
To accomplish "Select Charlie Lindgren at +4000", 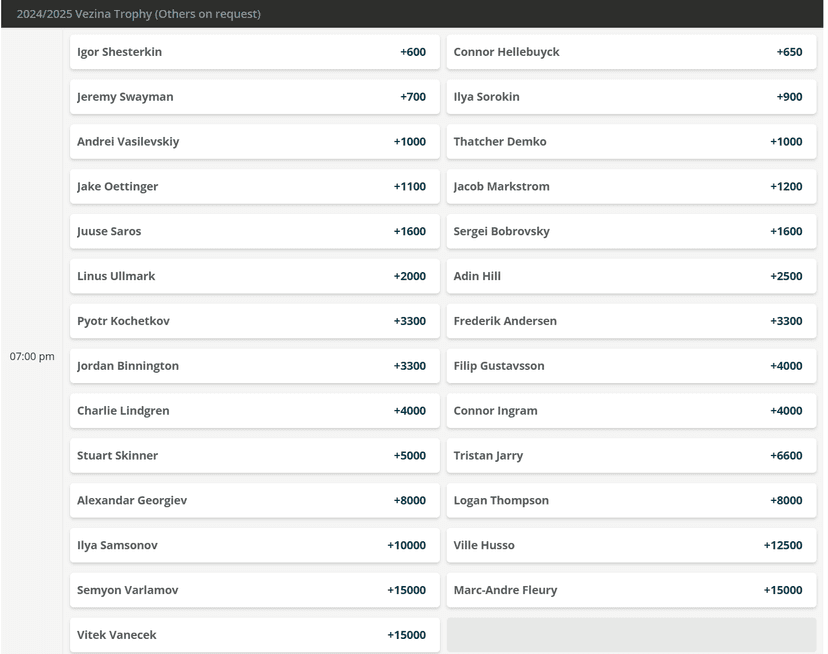I will point(255,411).
